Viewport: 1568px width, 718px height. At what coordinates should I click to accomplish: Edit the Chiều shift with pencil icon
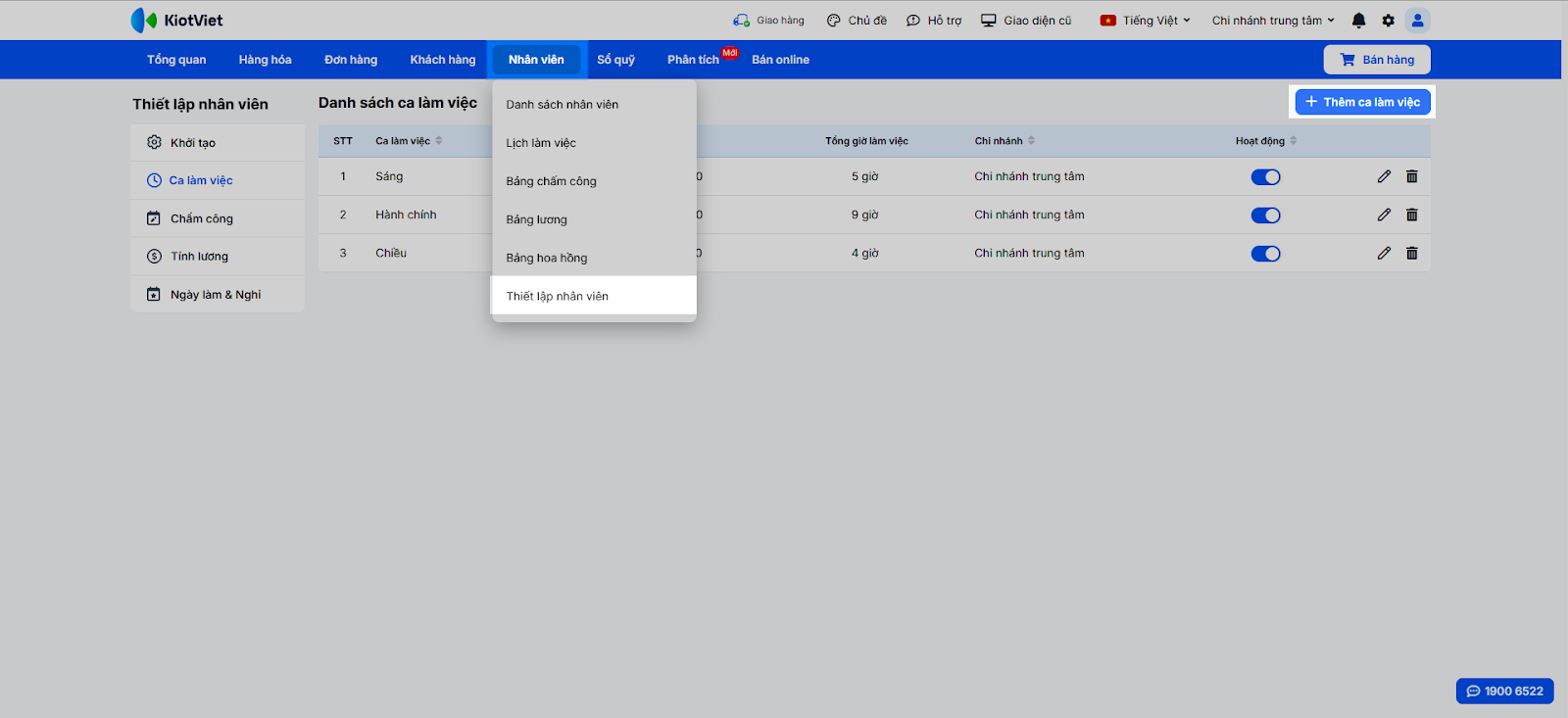(x=1384, y=253)
